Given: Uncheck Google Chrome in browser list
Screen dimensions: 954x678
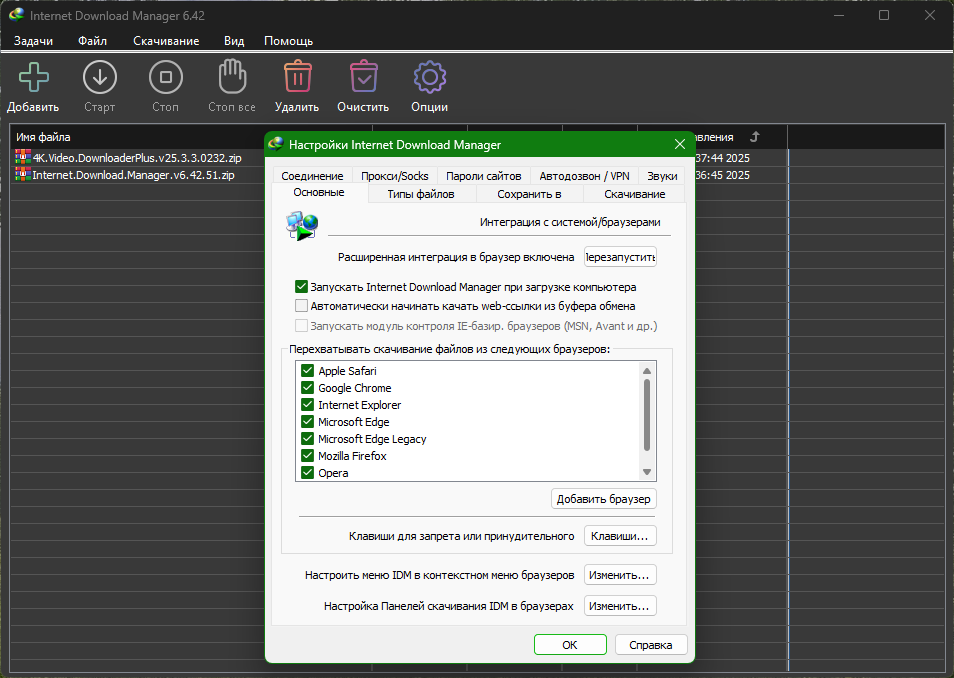Looking at the screenshot, I should tap(308, 388).
